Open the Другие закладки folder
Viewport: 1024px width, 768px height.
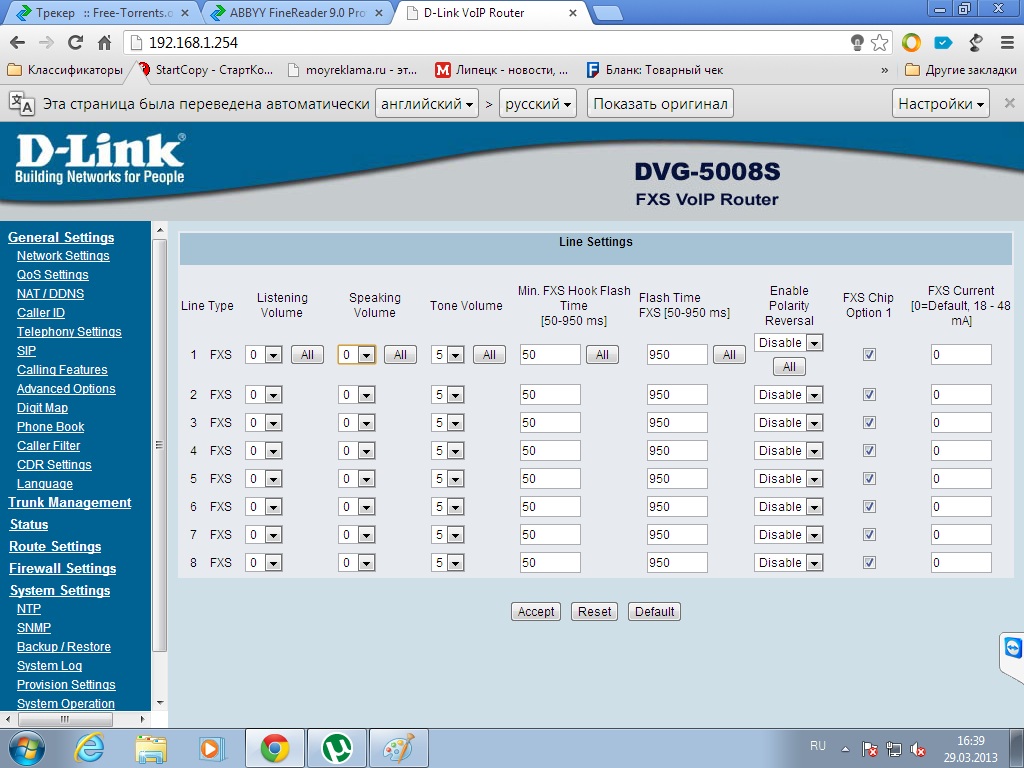961,70
